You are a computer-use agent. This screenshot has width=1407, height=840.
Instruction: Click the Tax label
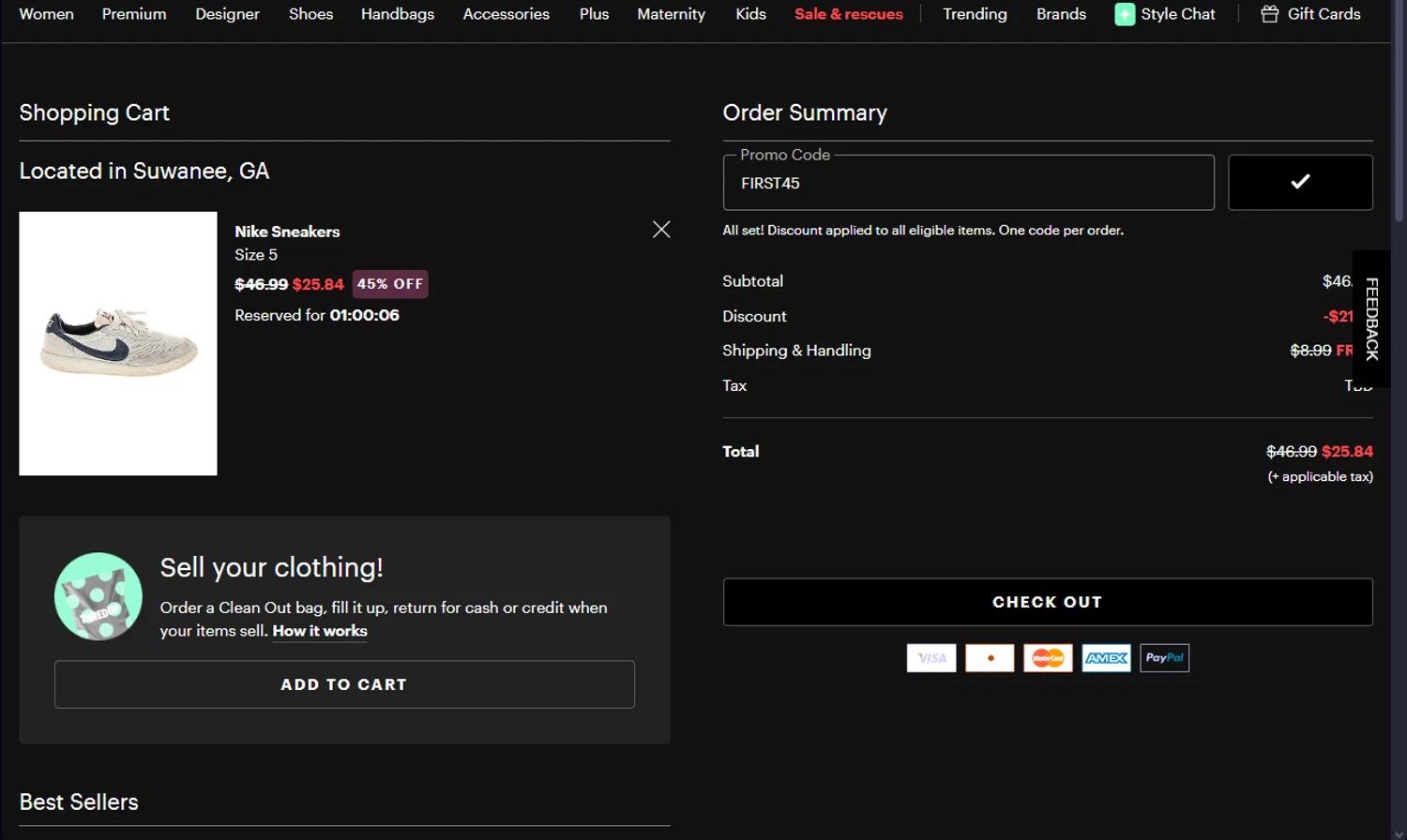point(734,385)
